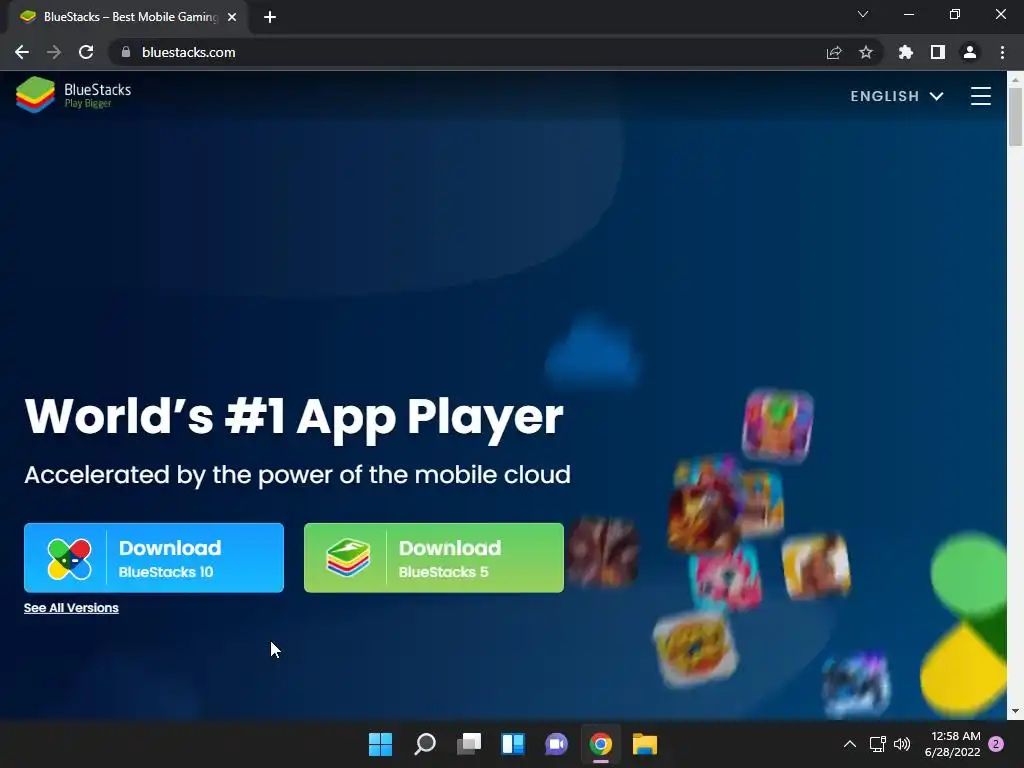Click the Chrome icon in the taskbar
The width and height of the screenshot is (1024, 768).
[601, 744]
